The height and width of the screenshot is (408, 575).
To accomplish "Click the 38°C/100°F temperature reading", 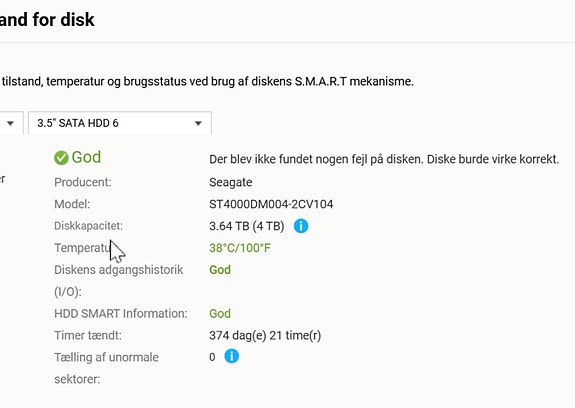I will click(240, 248).
